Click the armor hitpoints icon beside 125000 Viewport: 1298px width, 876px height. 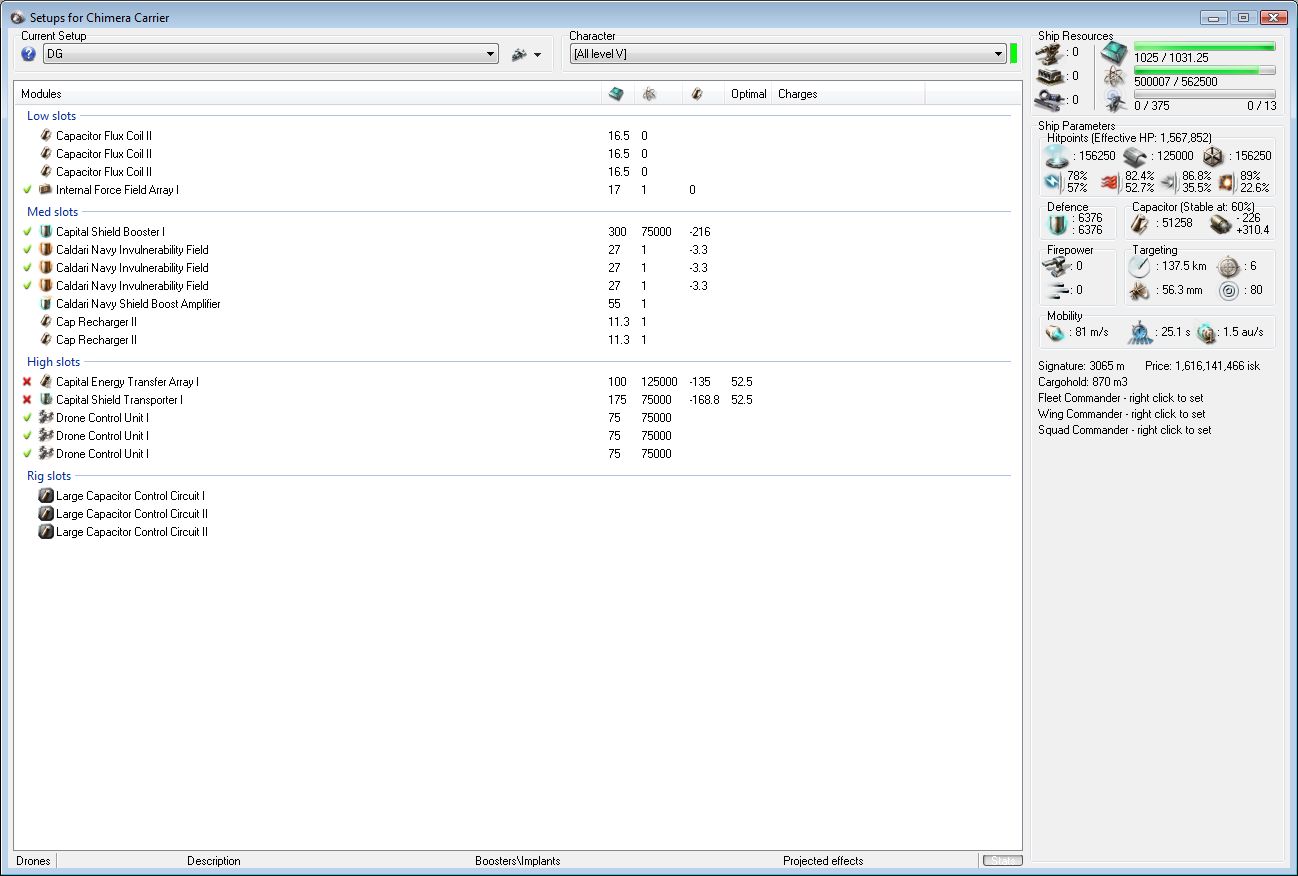[x=1134, y=156]
